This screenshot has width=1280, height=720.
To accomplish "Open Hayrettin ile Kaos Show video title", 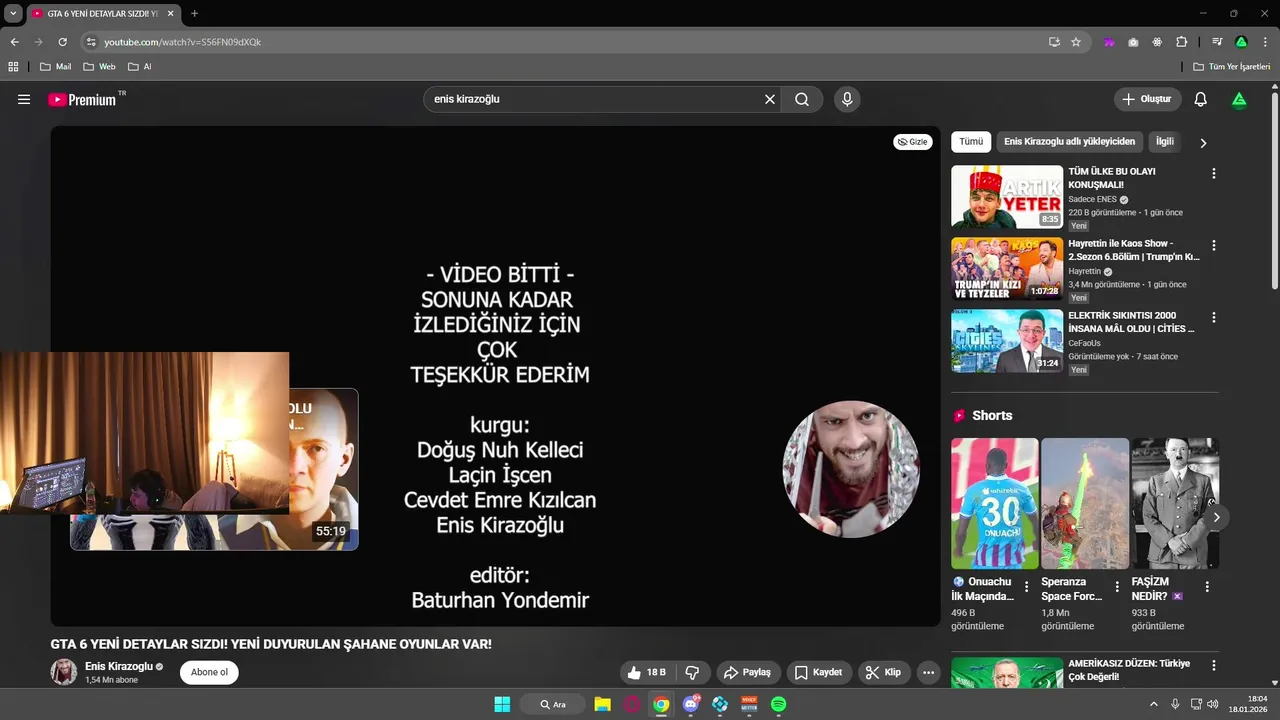I will pyautogui.click(x=1134, y=250).
